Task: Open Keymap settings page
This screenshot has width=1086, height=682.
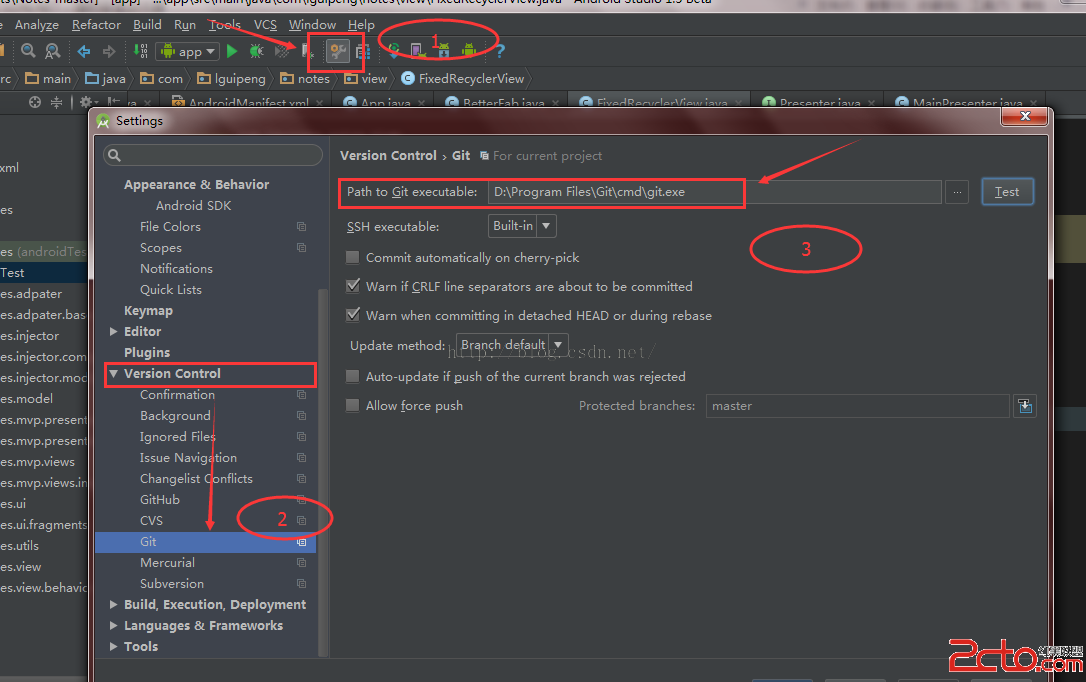Action: coord(148,311)
